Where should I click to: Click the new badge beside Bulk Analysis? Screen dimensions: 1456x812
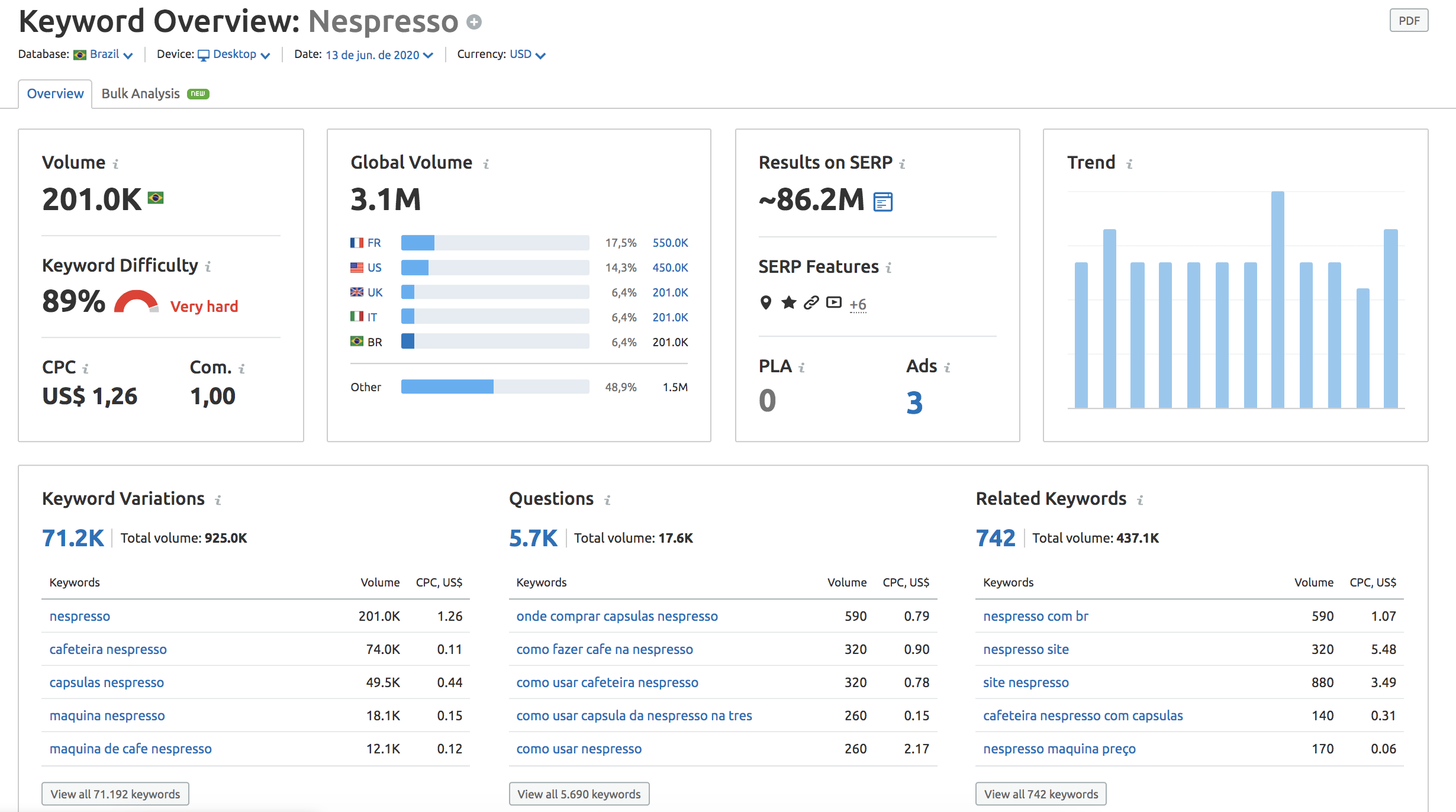pos(198,94)
